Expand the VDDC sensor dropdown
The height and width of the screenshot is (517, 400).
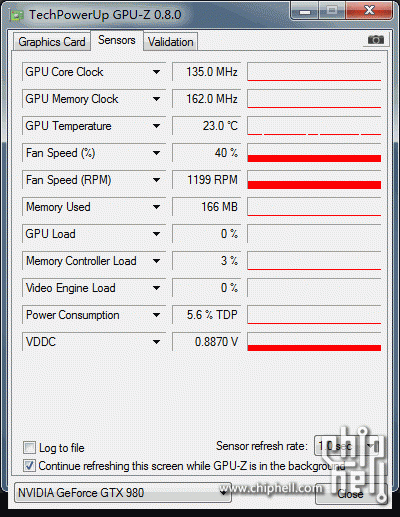point(156,342)
